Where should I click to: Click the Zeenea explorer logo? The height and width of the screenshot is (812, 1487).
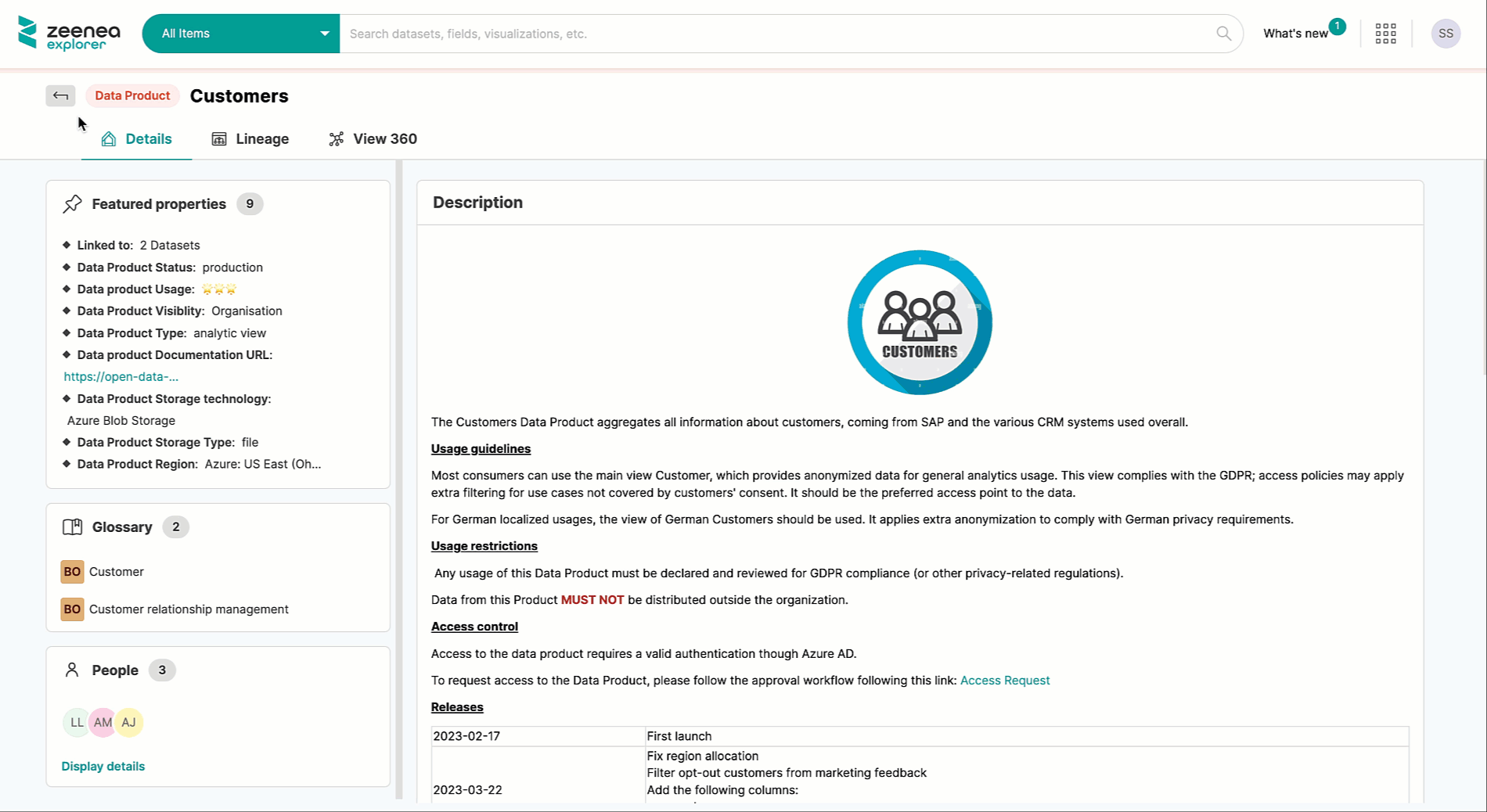(69, 33)
